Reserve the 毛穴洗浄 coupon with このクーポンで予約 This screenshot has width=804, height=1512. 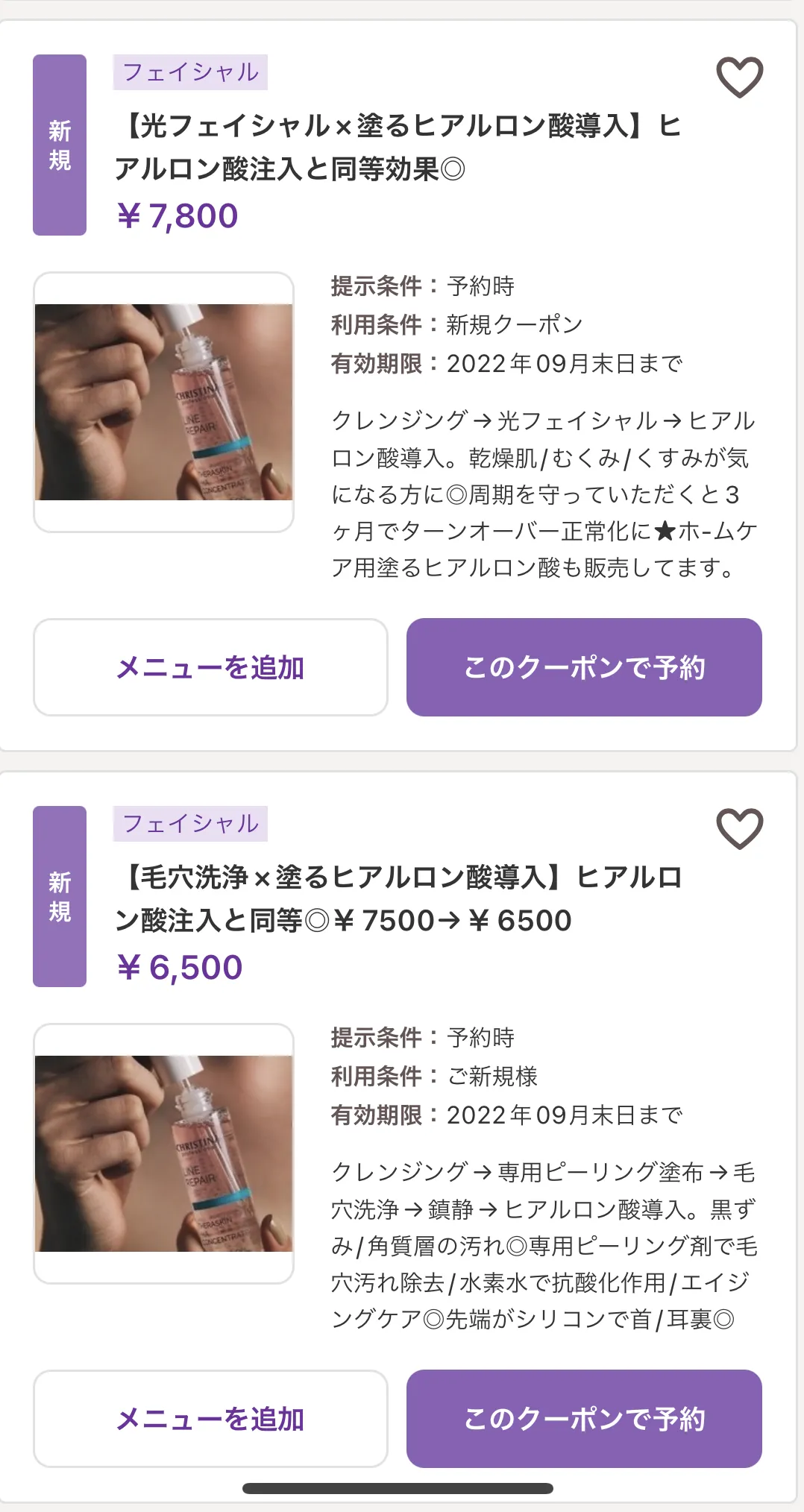point(584,1419)
